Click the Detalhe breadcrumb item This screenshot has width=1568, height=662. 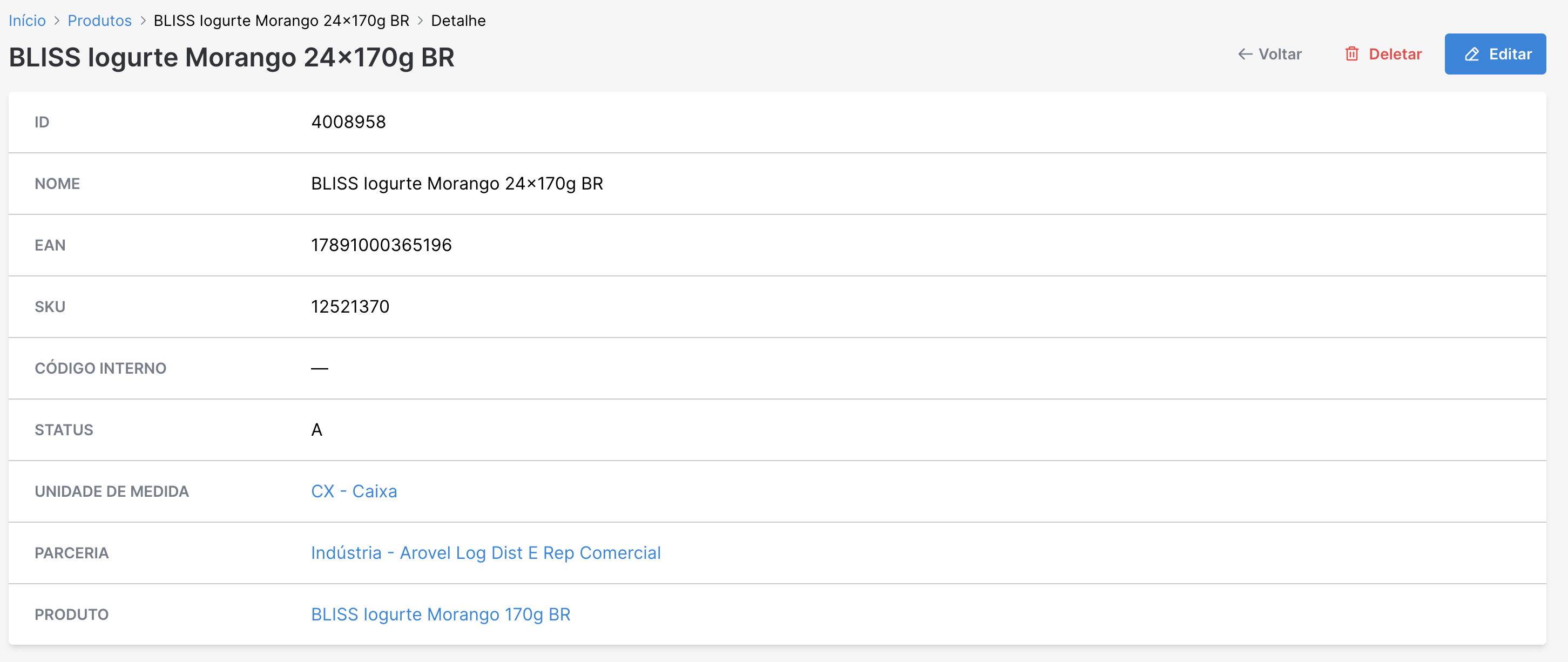458,21
